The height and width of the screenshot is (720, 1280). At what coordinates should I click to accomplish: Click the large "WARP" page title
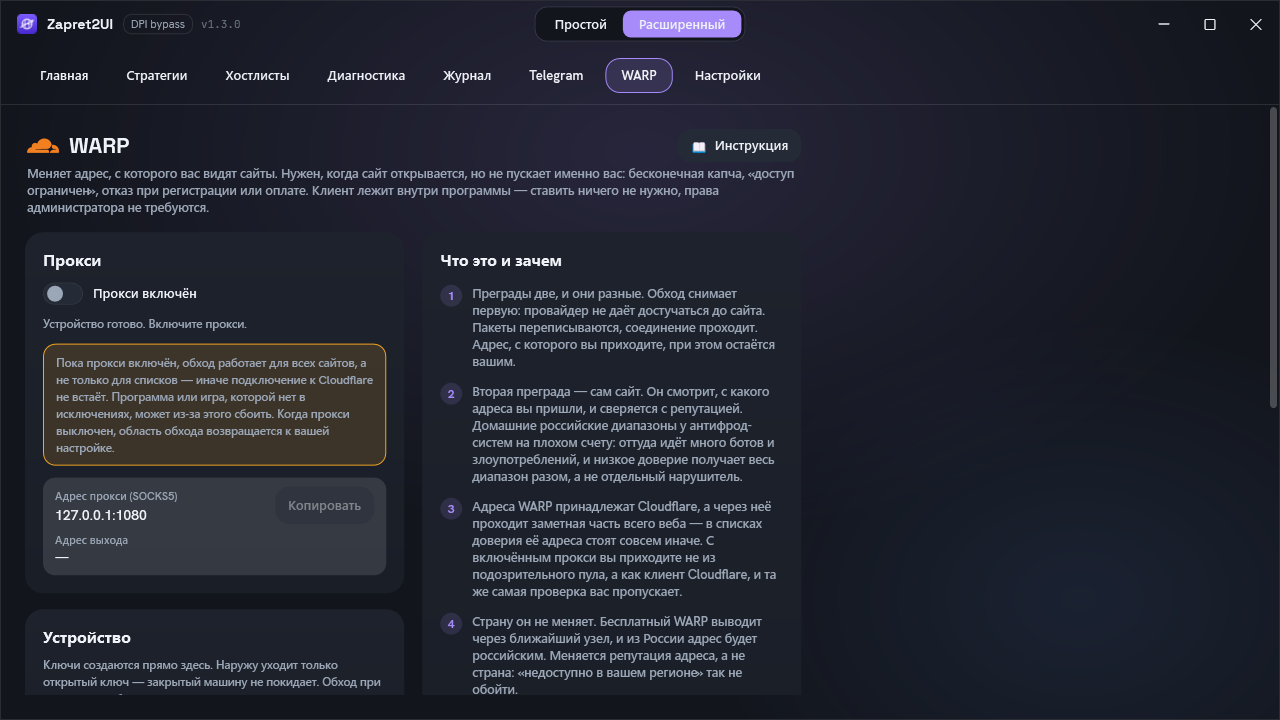click(x=99, y=146)
